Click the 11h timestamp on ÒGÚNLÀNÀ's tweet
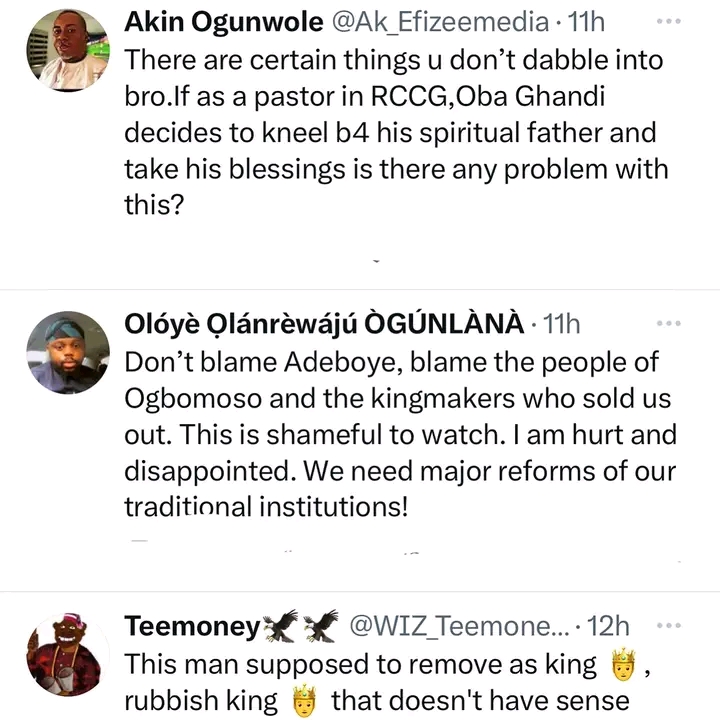The height and width of the screenshot is (720, 720). [x=559, y=323]
